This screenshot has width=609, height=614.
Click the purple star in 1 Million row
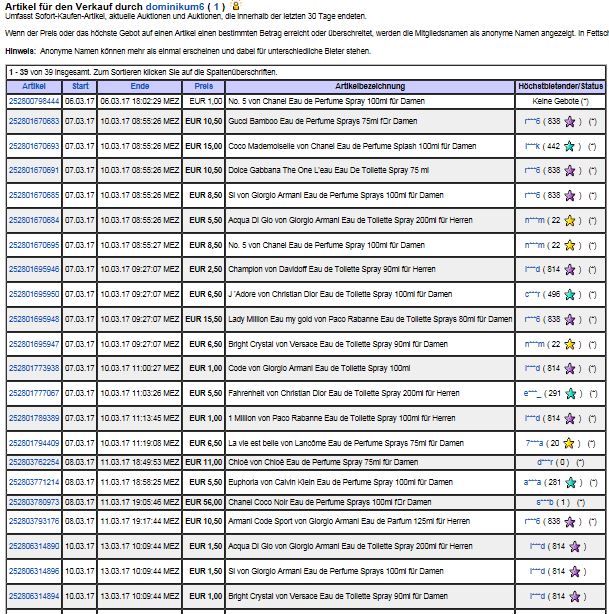coord(570,419)
